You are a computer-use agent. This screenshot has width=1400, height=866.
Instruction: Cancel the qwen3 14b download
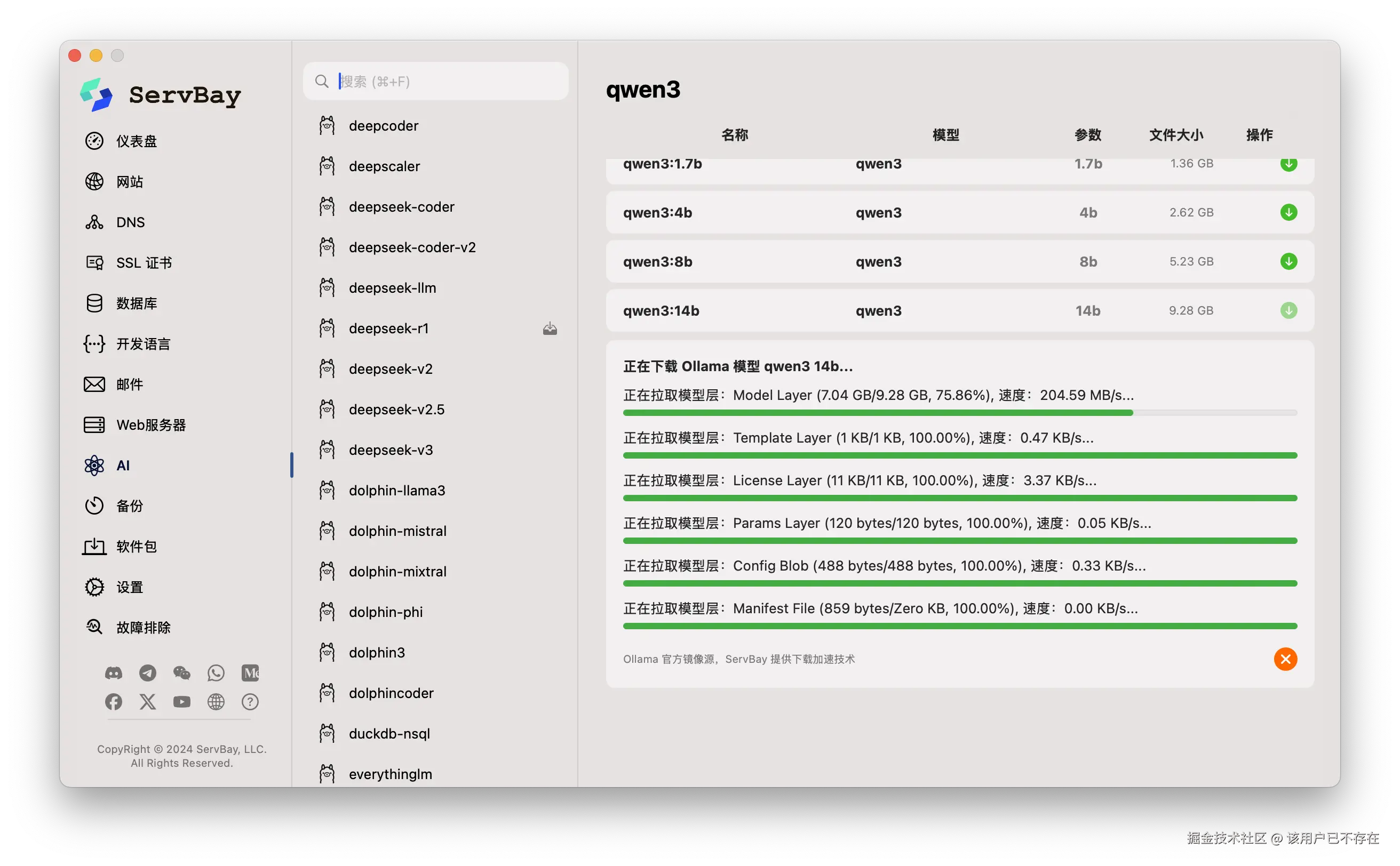coord(1285,659)
